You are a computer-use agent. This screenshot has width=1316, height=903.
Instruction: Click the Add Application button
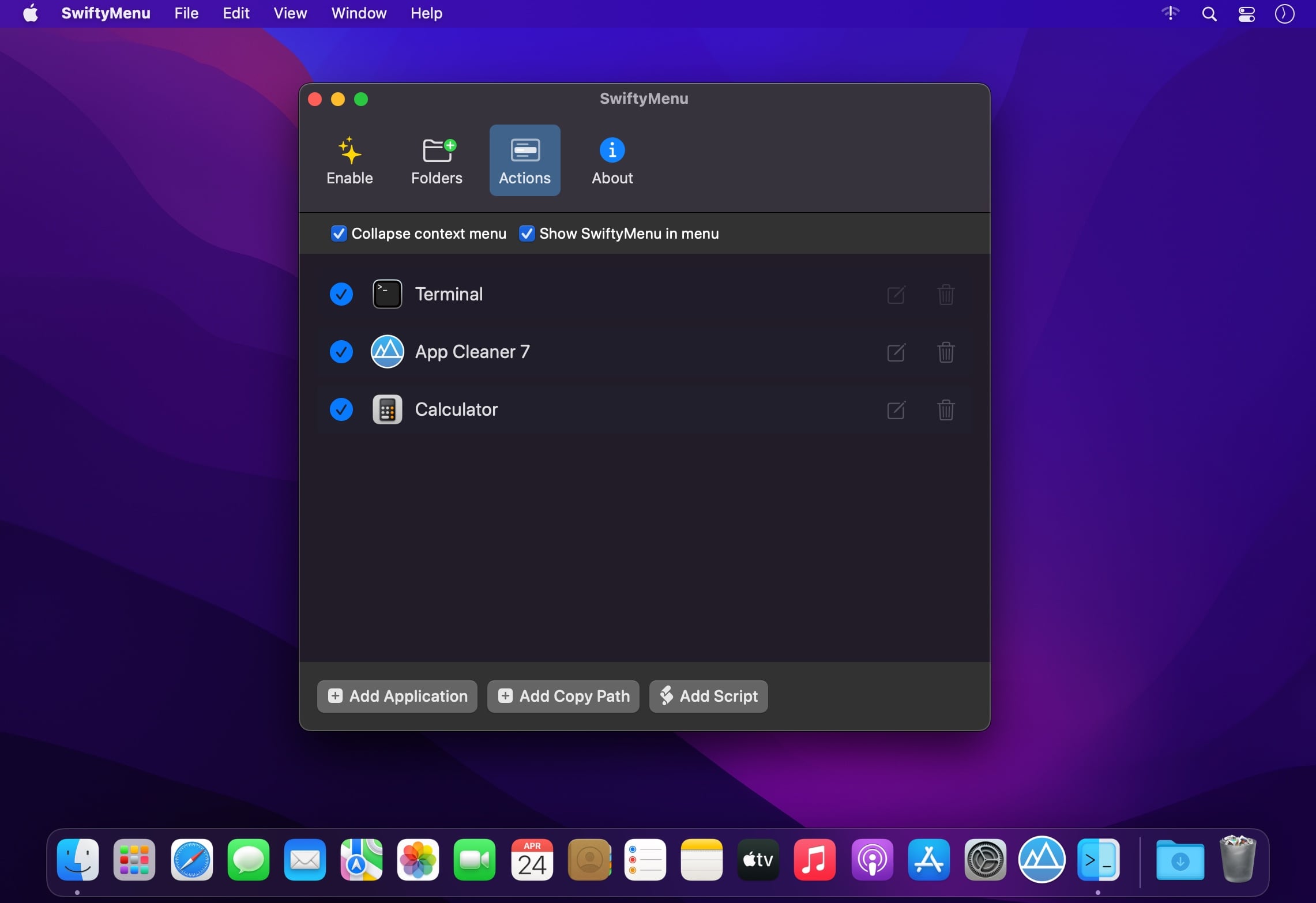(x=397, y=697)
